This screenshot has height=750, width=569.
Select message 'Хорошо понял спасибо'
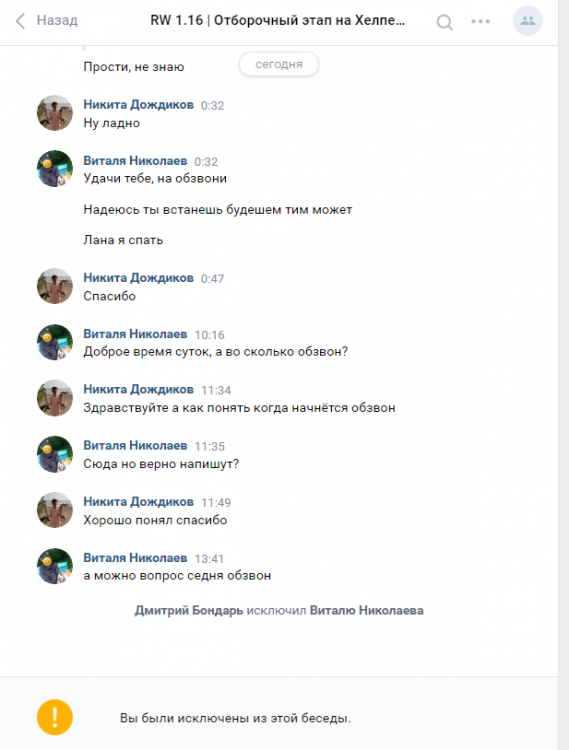tap(155, 520)
